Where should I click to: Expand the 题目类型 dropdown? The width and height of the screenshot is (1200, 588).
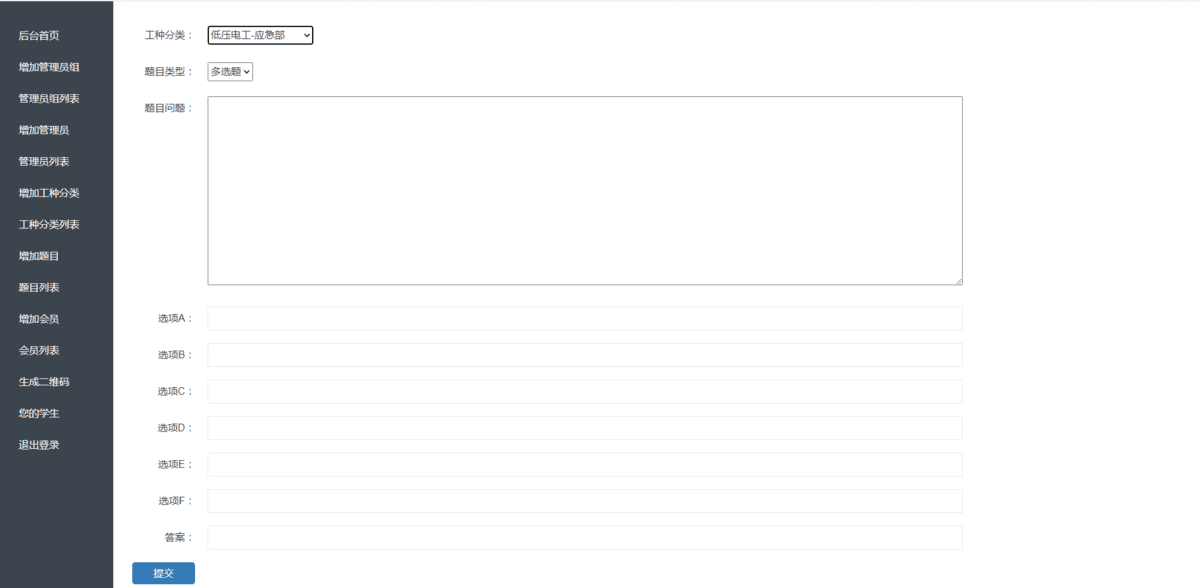tap(230, 72)
